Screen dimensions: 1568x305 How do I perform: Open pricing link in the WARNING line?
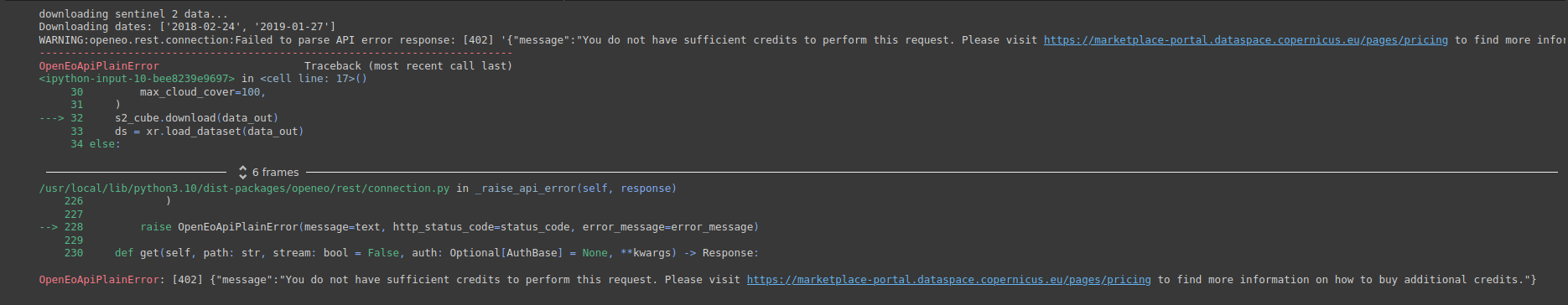pyautogui.click(x=1245, y=40)
